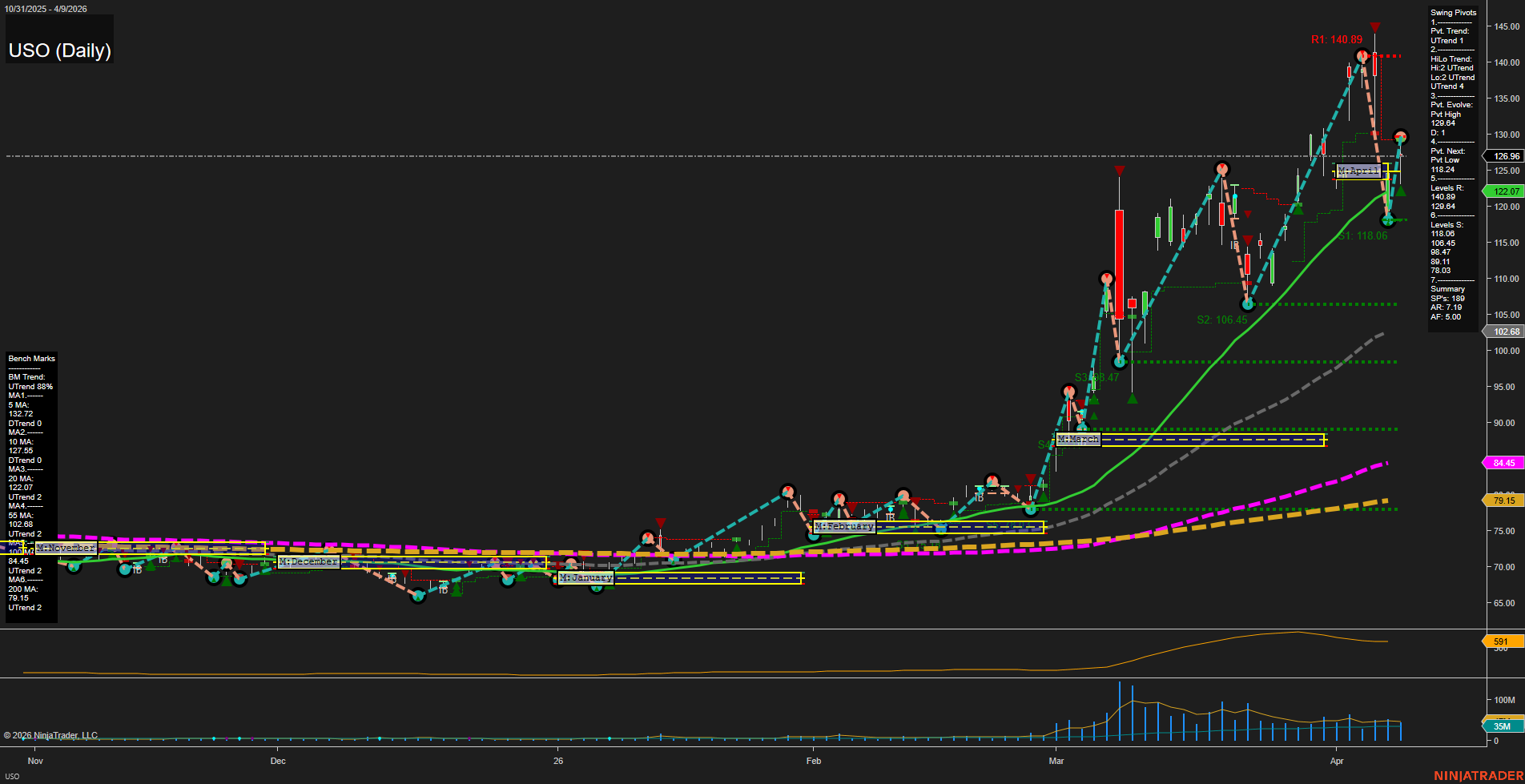Screen dimensions: 1525x784
Task: Click the swing low pivot circle at S2: 106.45
Action: (x=1247, y=304)
